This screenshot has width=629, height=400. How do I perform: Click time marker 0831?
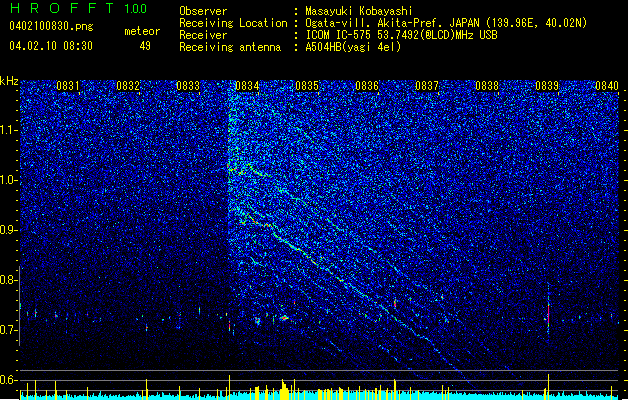click(x=67, y=86)
